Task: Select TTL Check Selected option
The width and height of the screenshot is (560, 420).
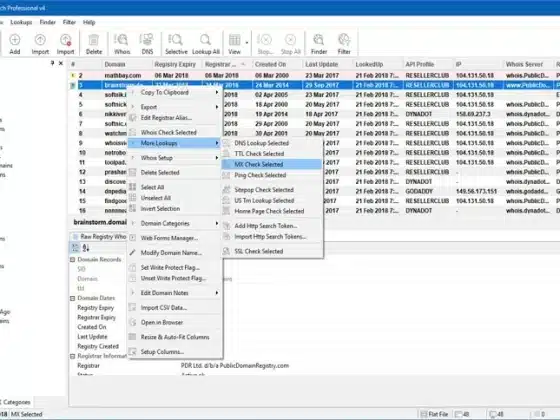Action: (272, 154)
